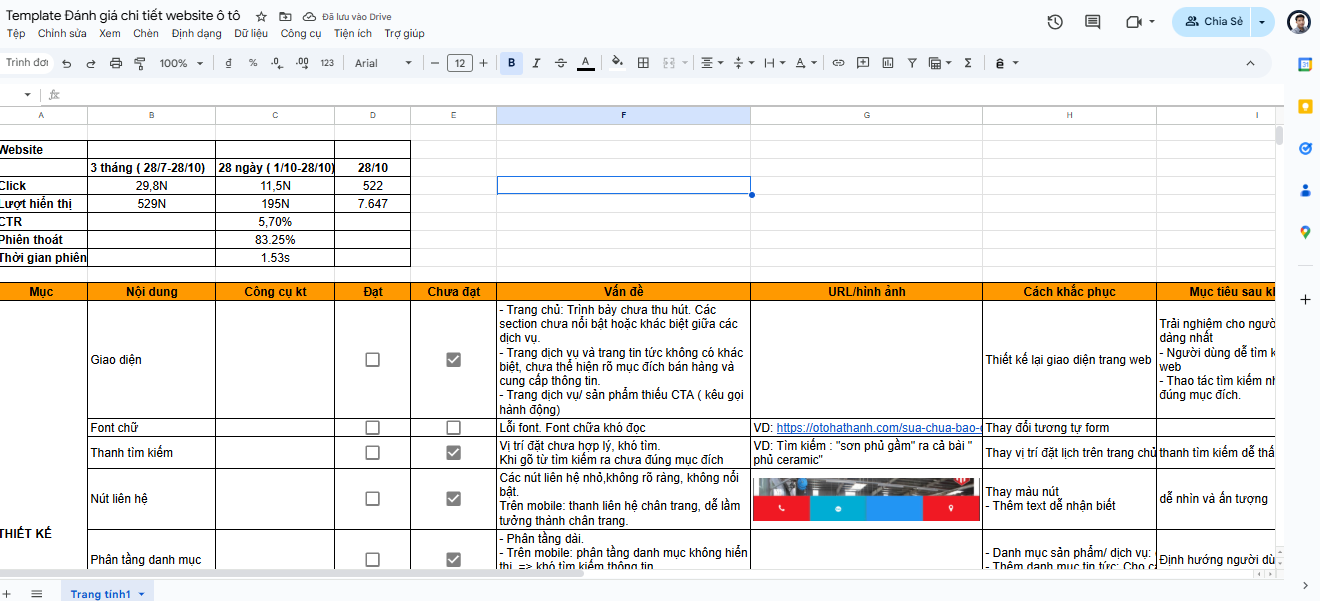This screenshot has height=601, width=1320.
Task: Open the comments panel icon
Action: (x=1092, y=22)
